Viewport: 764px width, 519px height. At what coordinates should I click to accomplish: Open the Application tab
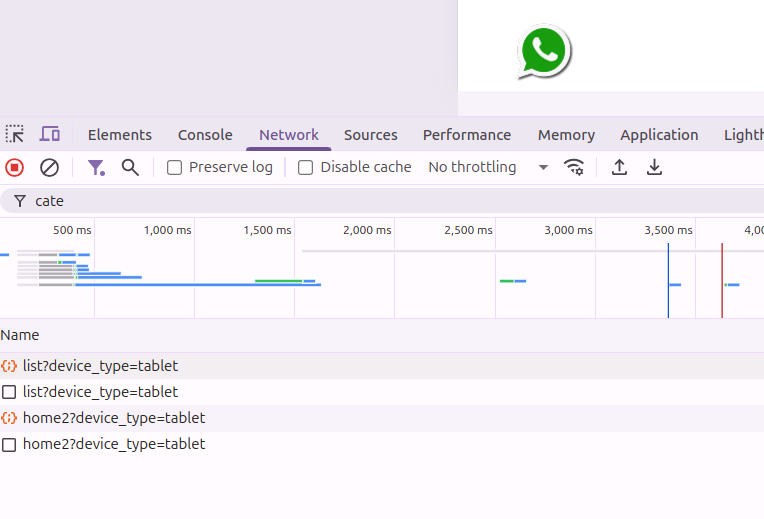pos(659,135)
